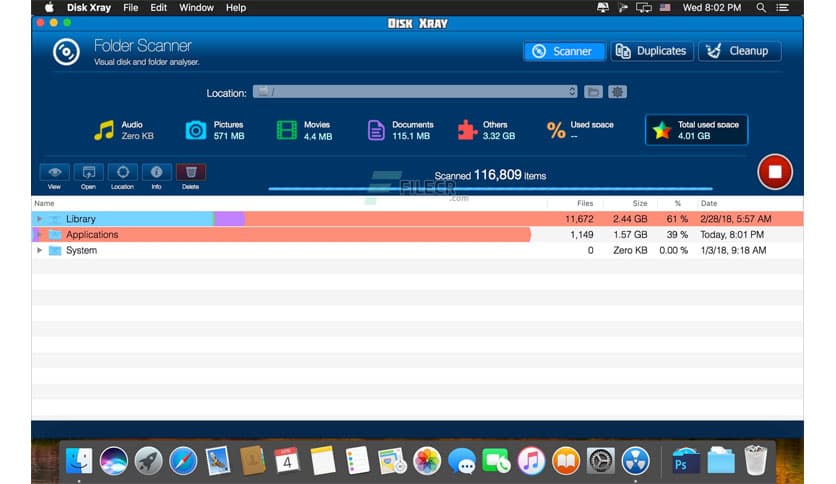This screenshot has height=484, width=836.
Task: Click the Open toolbar icon
Action: (x=89, y=172)
